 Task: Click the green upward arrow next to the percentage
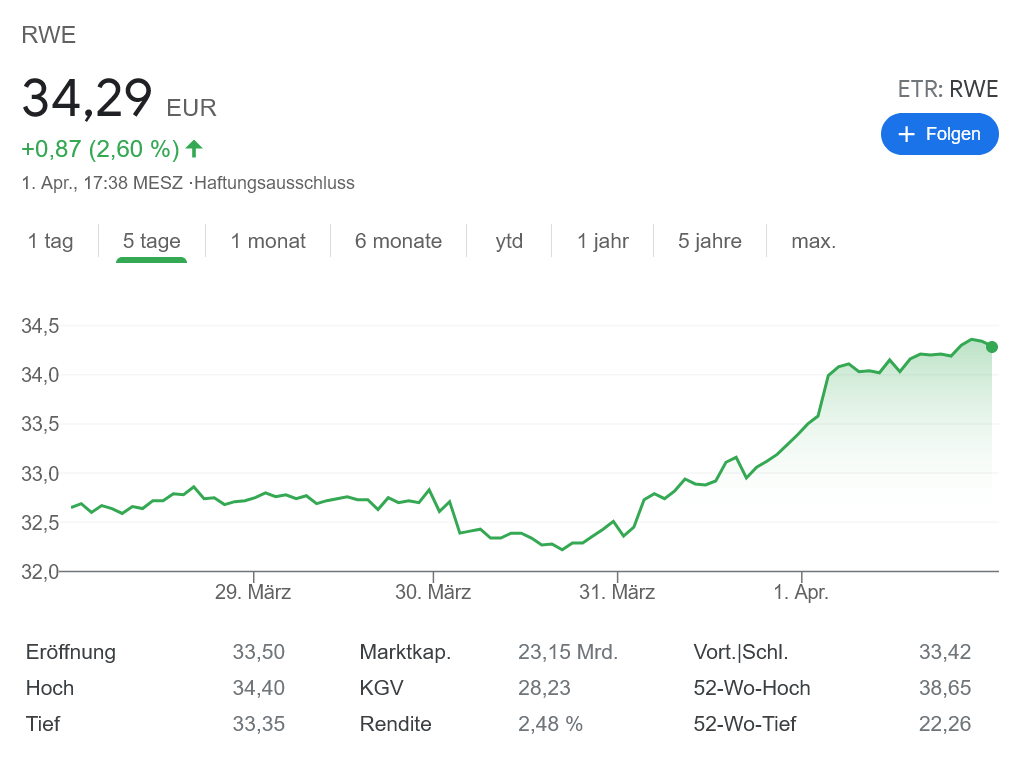coord(193,148)
